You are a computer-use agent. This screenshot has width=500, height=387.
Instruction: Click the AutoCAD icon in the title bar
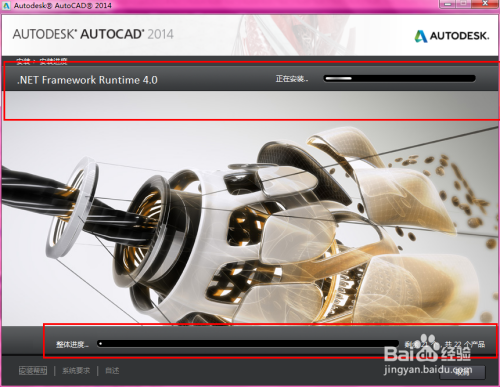7,5
